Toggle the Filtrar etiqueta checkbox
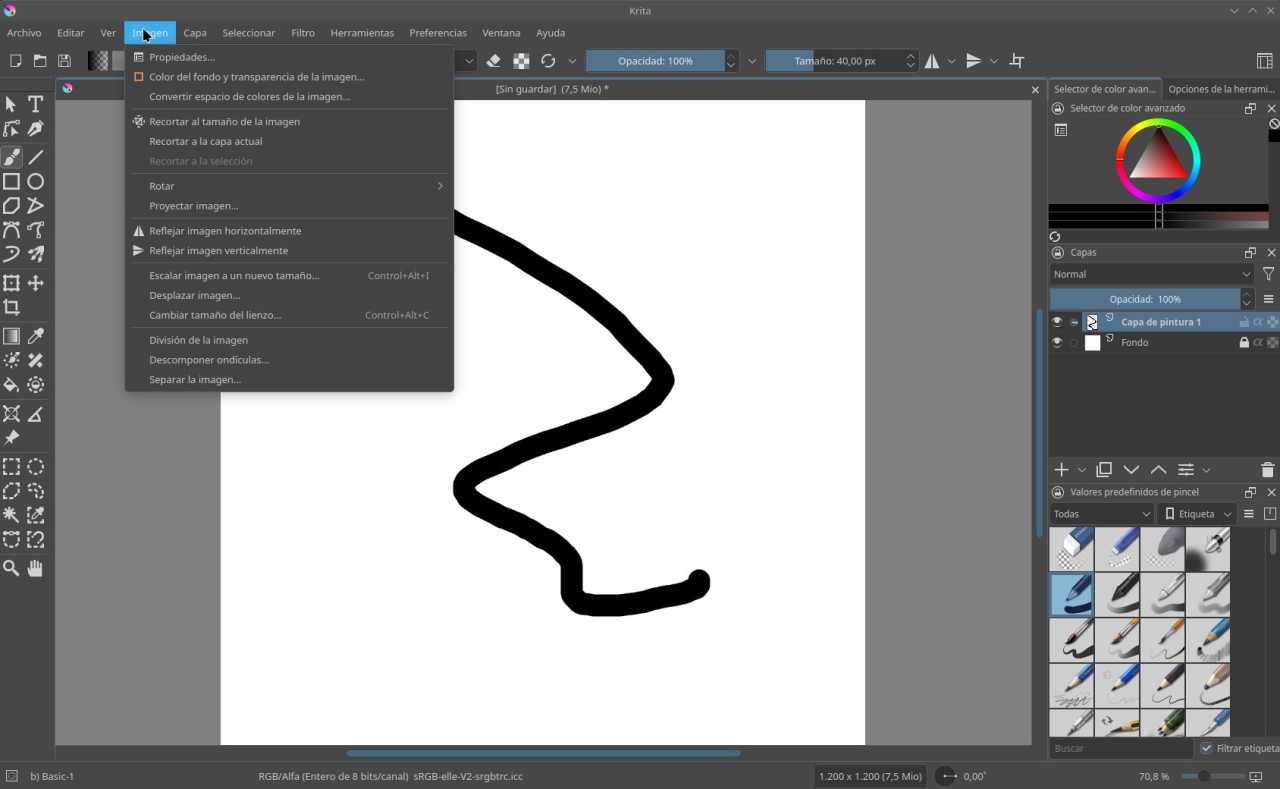 pyautogui.click(x=1206, y=748)
